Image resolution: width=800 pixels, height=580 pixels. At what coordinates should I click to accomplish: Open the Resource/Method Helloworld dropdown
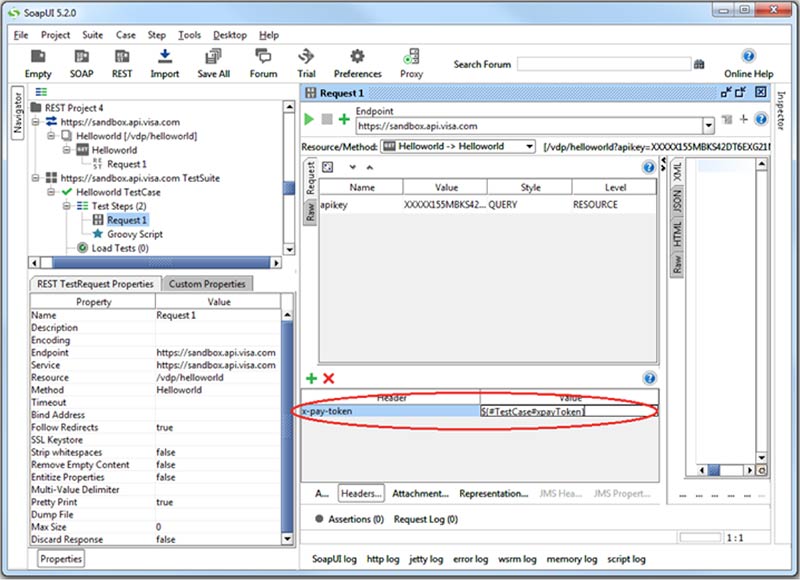click(529, 146)
